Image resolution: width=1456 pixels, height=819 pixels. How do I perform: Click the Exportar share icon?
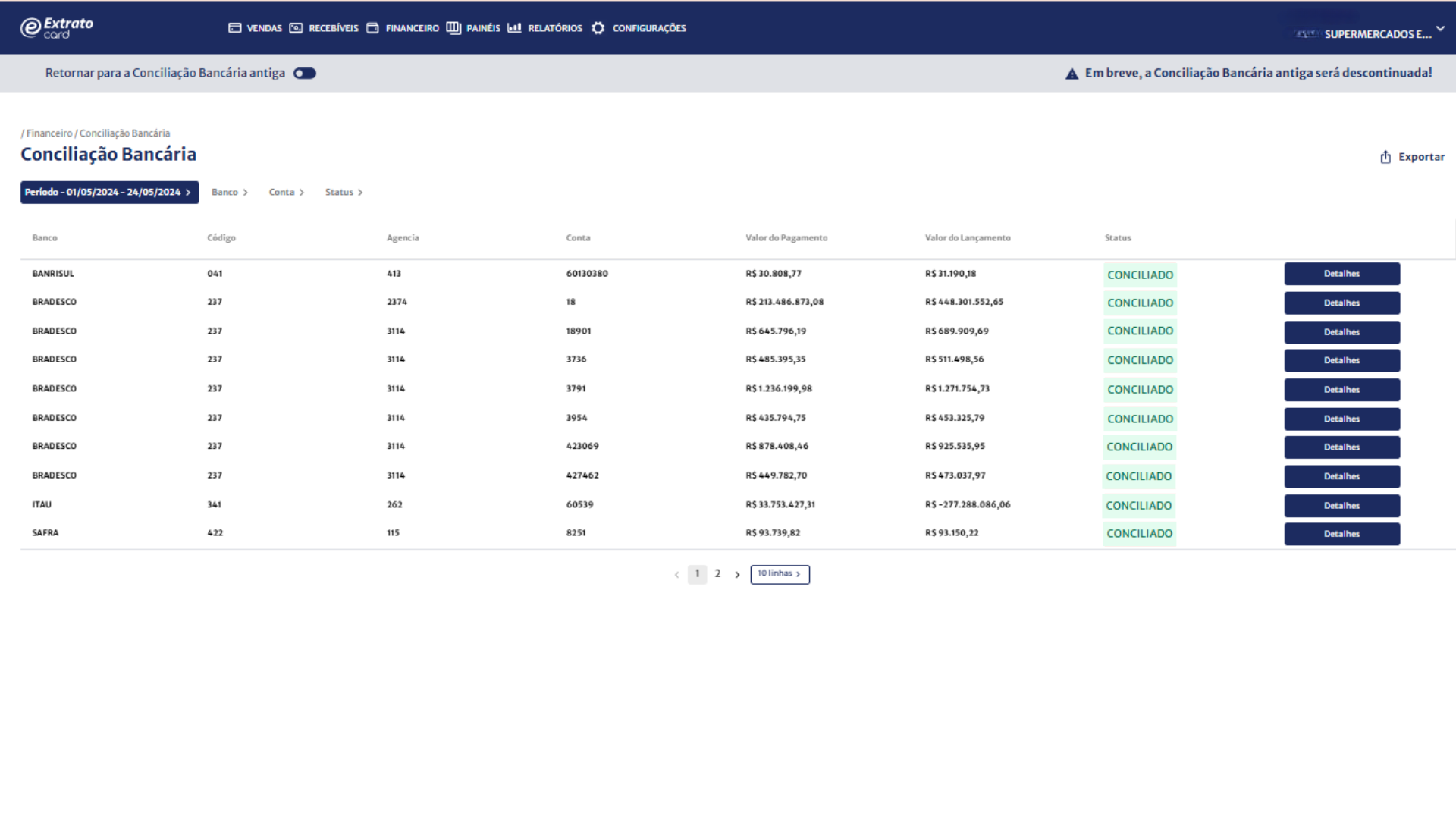pos(1385,157)
